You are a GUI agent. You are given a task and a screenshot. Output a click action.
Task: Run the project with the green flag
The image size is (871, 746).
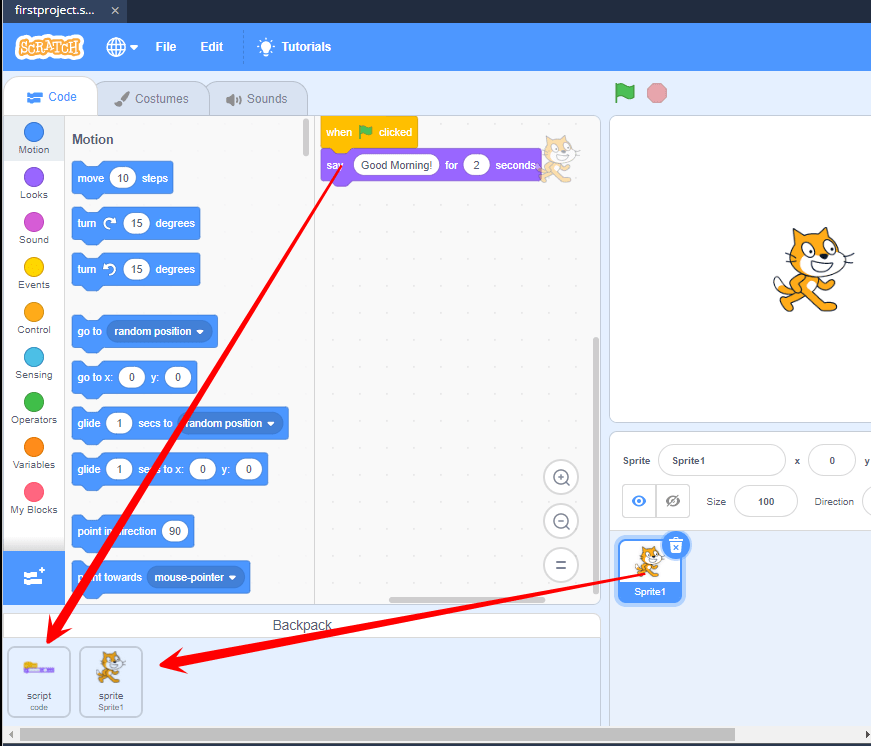pyautogui.click(x=623, y=92)
